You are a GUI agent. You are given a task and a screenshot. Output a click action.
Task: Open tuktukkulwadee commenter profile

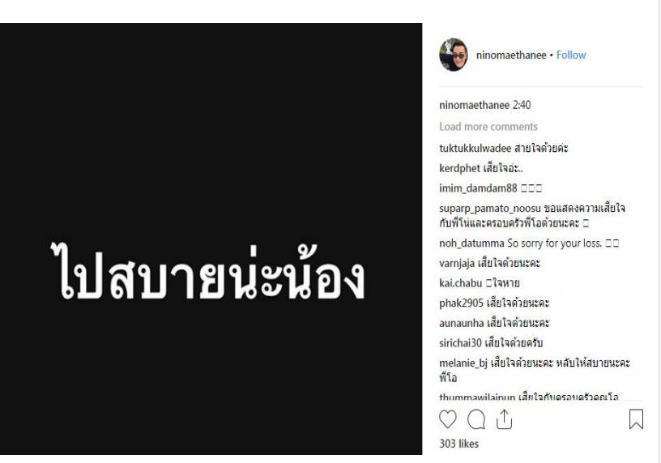475,148
